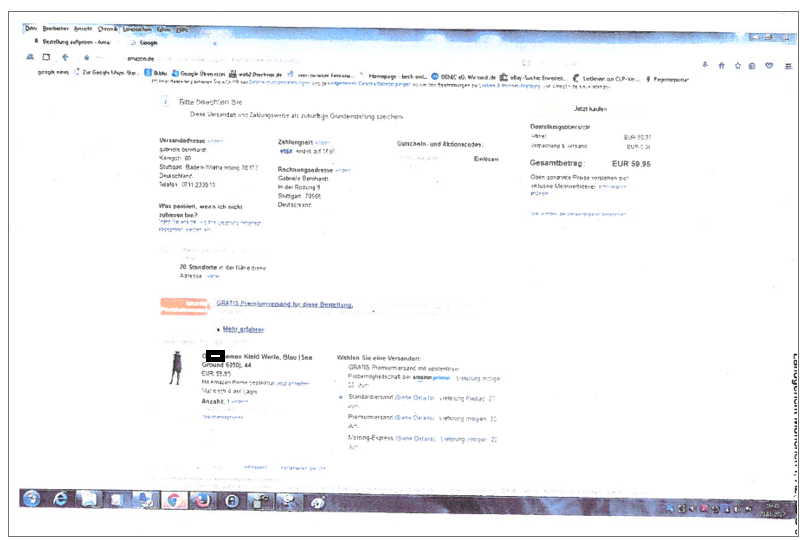Screen dimensions: 806x540
Task: Open the Bearbeiten menu
Action: point(56,29)
